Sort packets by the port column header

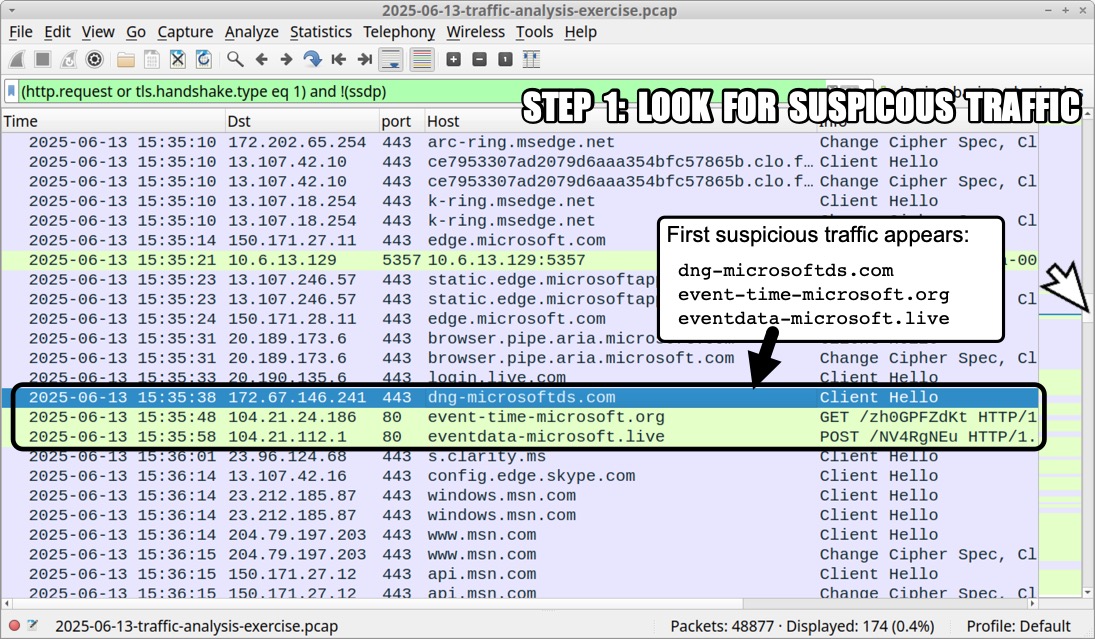(402, 122)
